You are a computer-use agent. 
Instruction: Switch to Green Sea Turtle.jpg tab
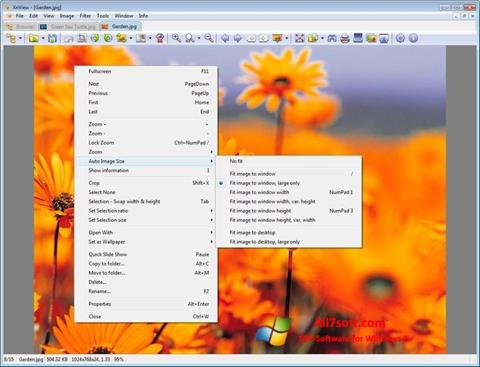click(68, 27)
